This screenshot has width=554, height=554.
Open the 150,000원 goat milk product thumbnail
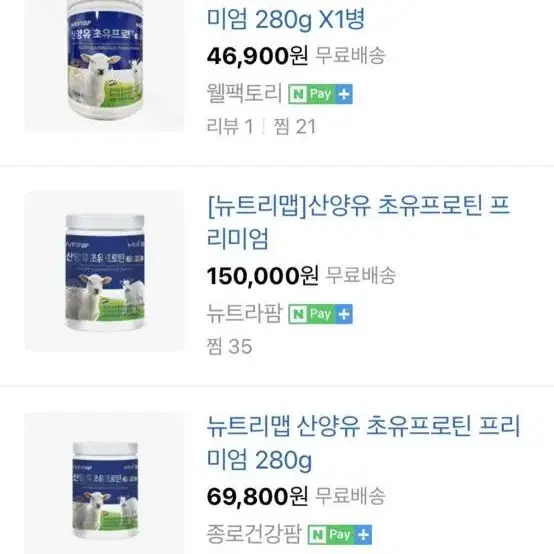click(105, 271)
